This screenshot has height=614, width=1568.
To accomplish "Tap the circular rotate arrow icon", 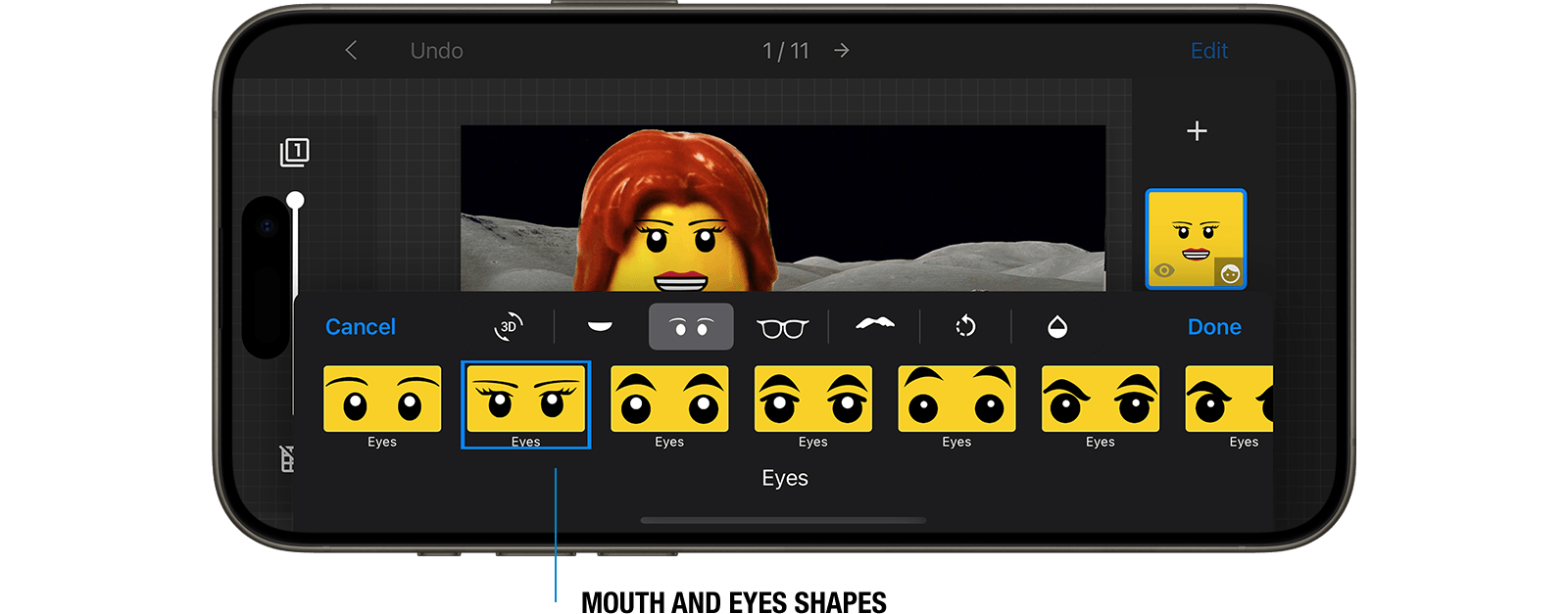I will [965, 327].
